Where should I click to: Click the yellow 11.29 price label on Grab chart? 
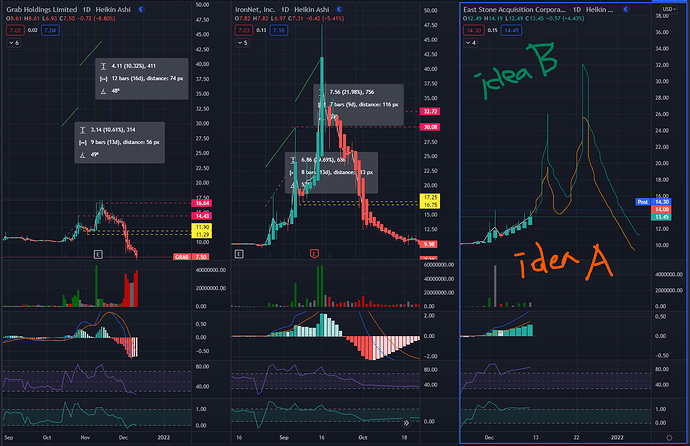202,234
